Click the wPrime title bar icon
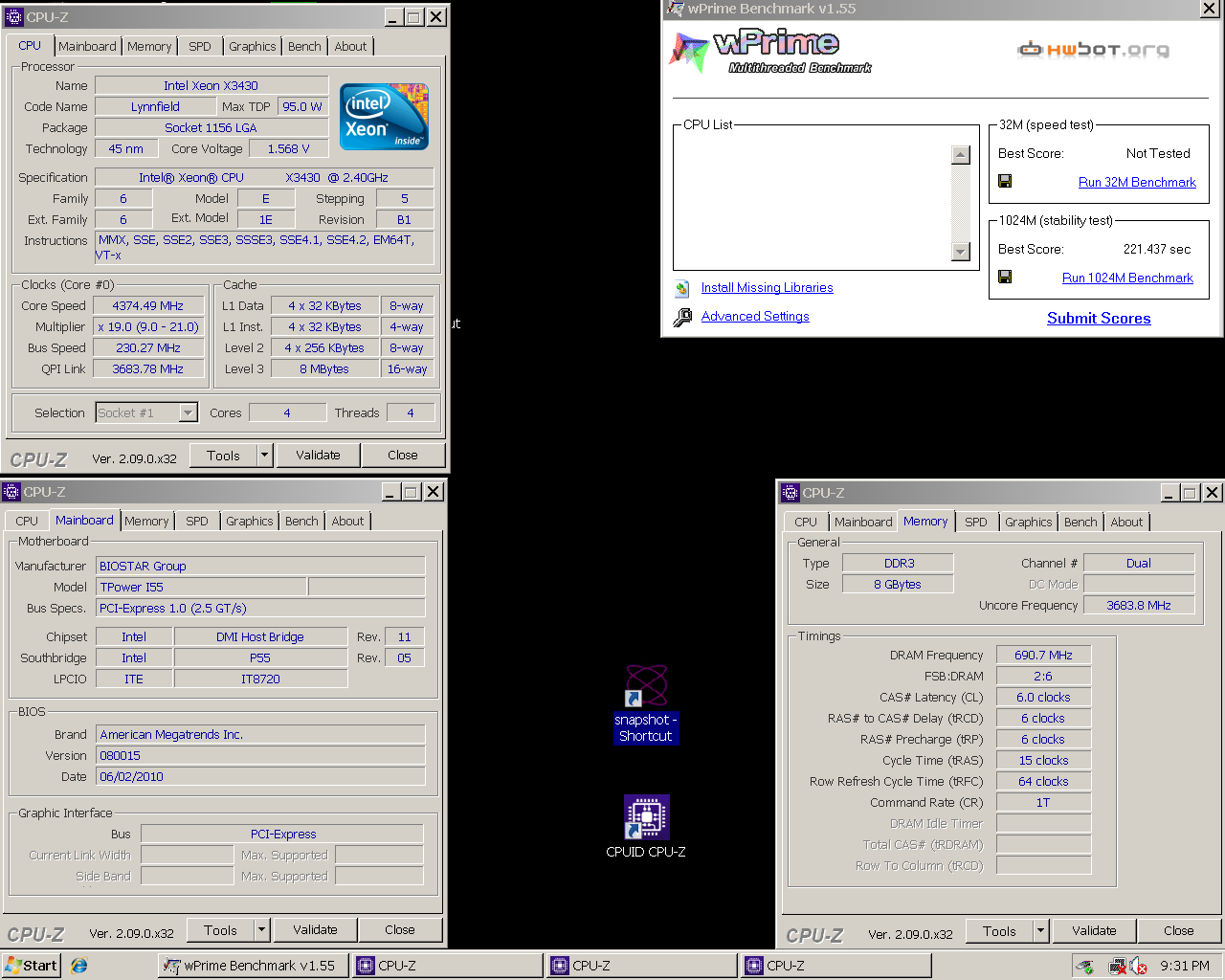The width and height of the screenshot is (1225, 980). tap(675, 9)
